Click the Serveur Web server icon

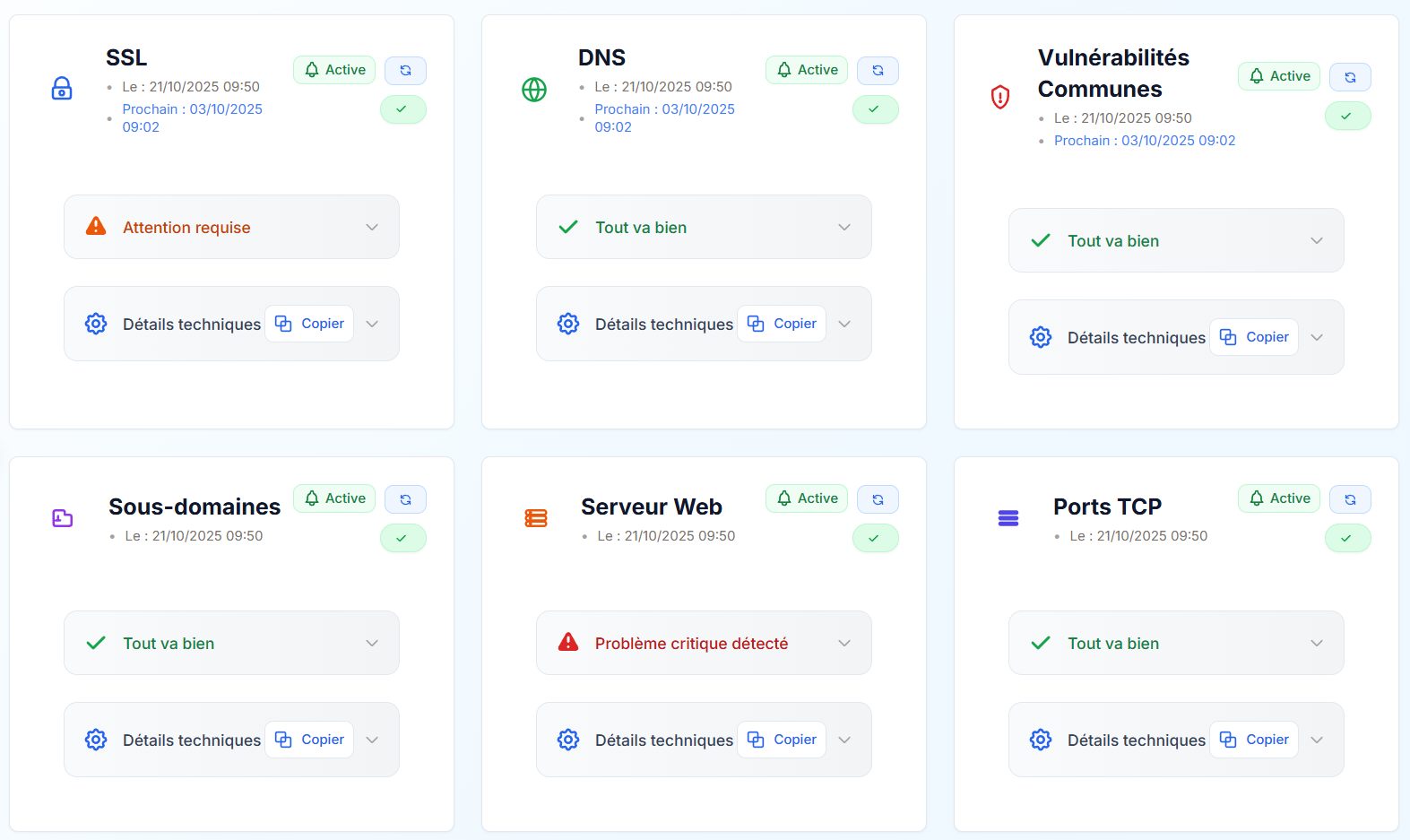pyautogui.click(x=536, y=518)
